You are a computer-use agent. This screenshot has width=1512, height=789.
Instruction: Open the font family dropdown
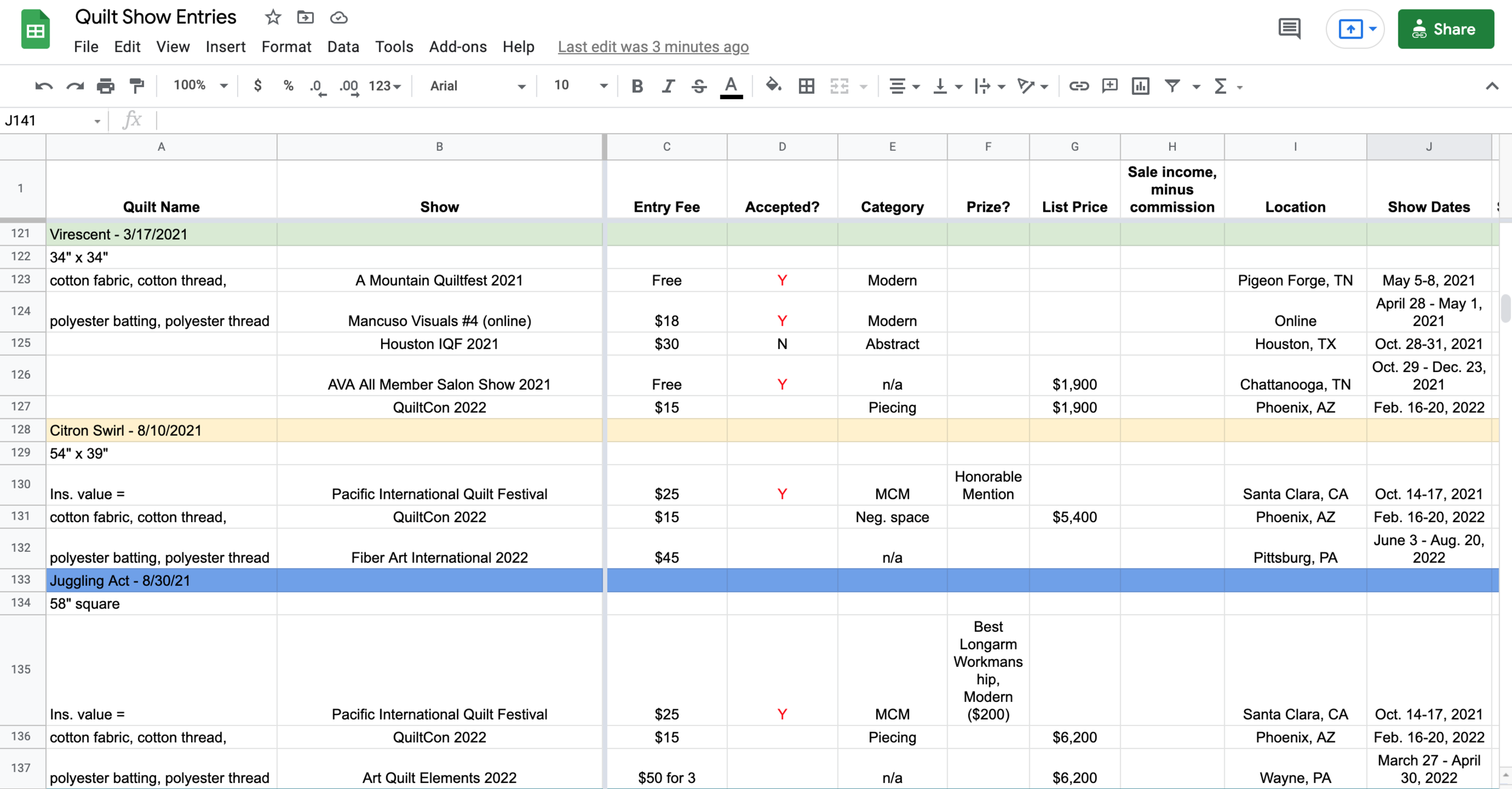click(x=478, y=85)
